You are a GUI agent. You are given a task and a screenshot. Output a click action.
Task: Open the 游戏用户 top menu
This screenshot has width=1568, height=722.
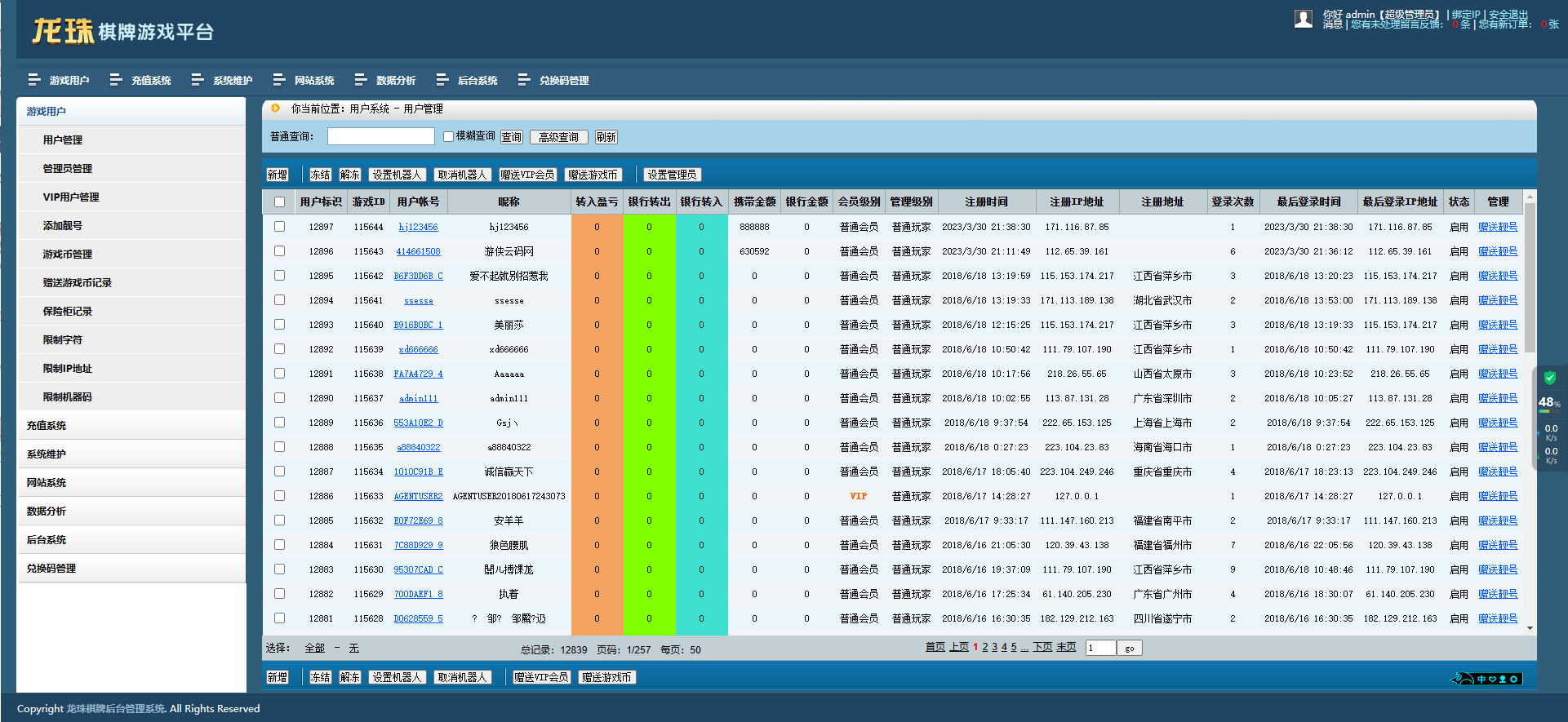point(59,80)
